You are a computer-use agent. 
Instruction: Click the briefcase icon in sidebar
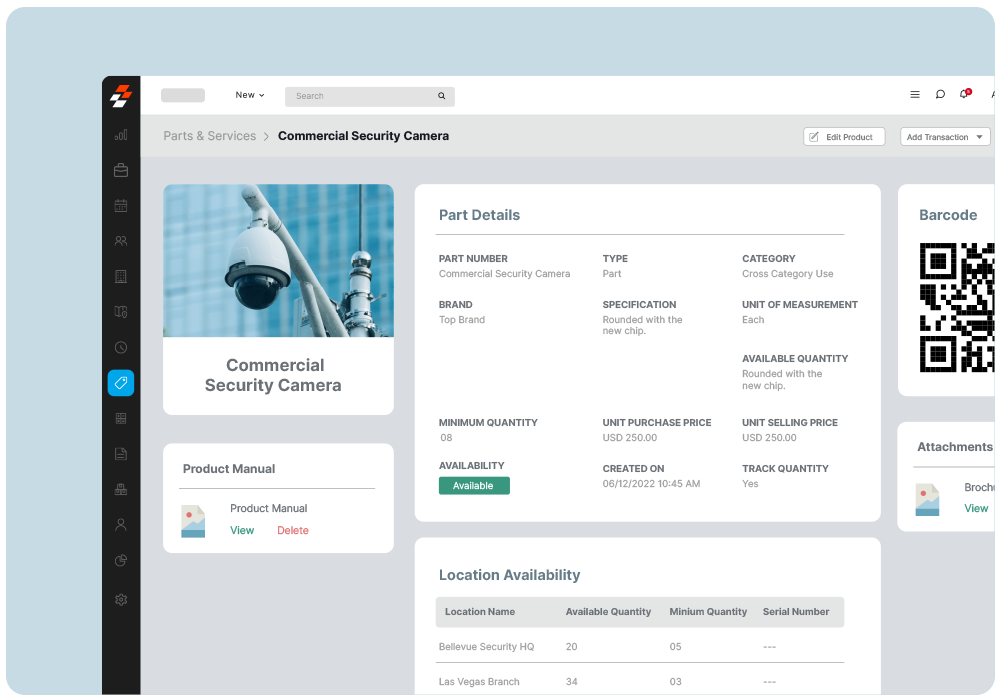pyautogui.click(x=121, y=171)
